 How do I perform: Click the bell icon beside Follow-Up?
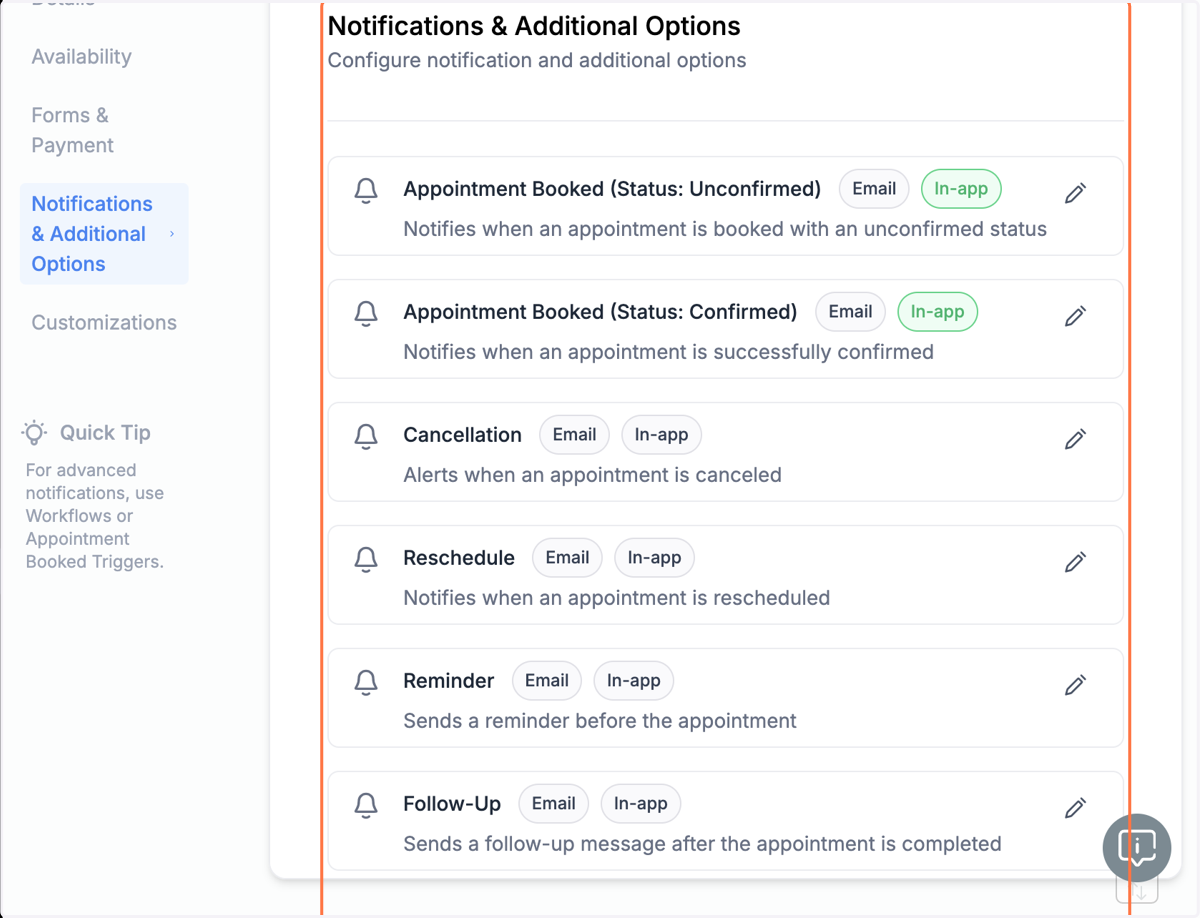366,805
